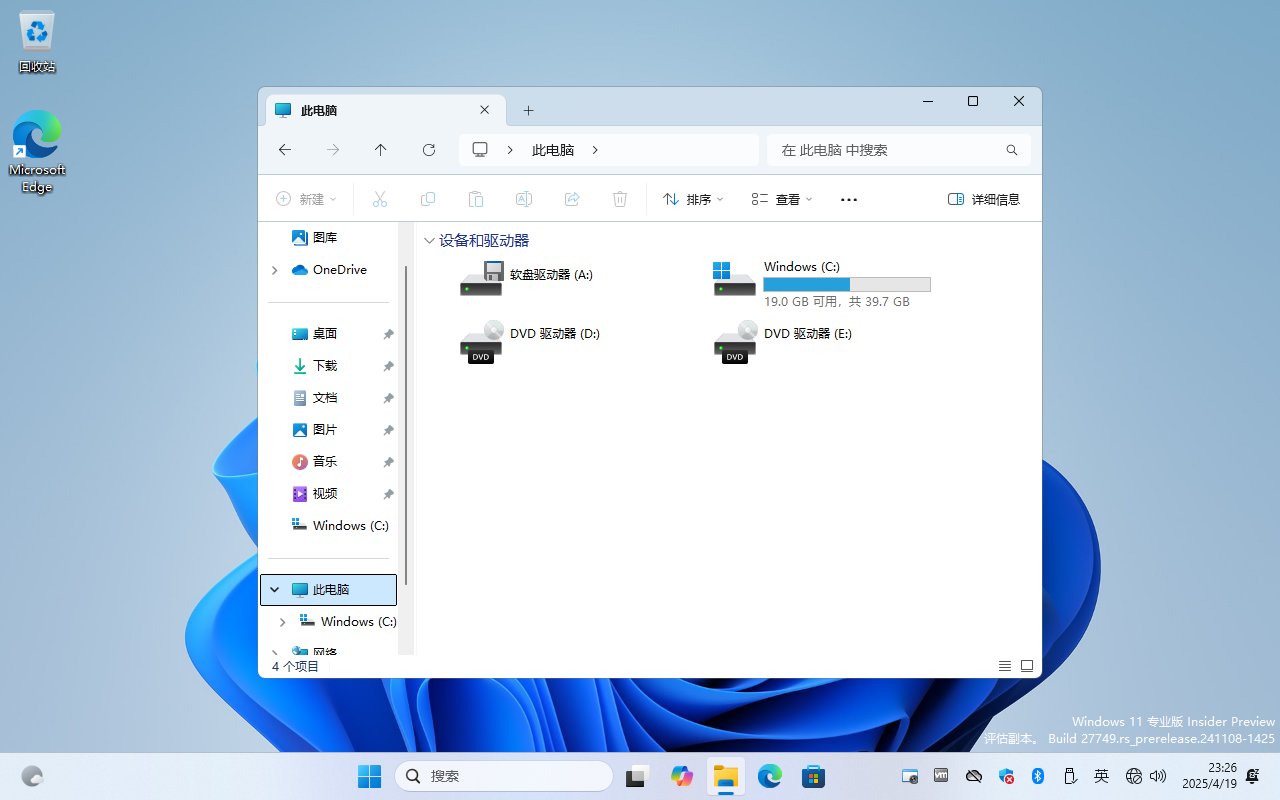This screenshot has height=800, width=1280.
Task: Click the 在 此电脑 中搜索 search box
Action: tap(899, 150)
